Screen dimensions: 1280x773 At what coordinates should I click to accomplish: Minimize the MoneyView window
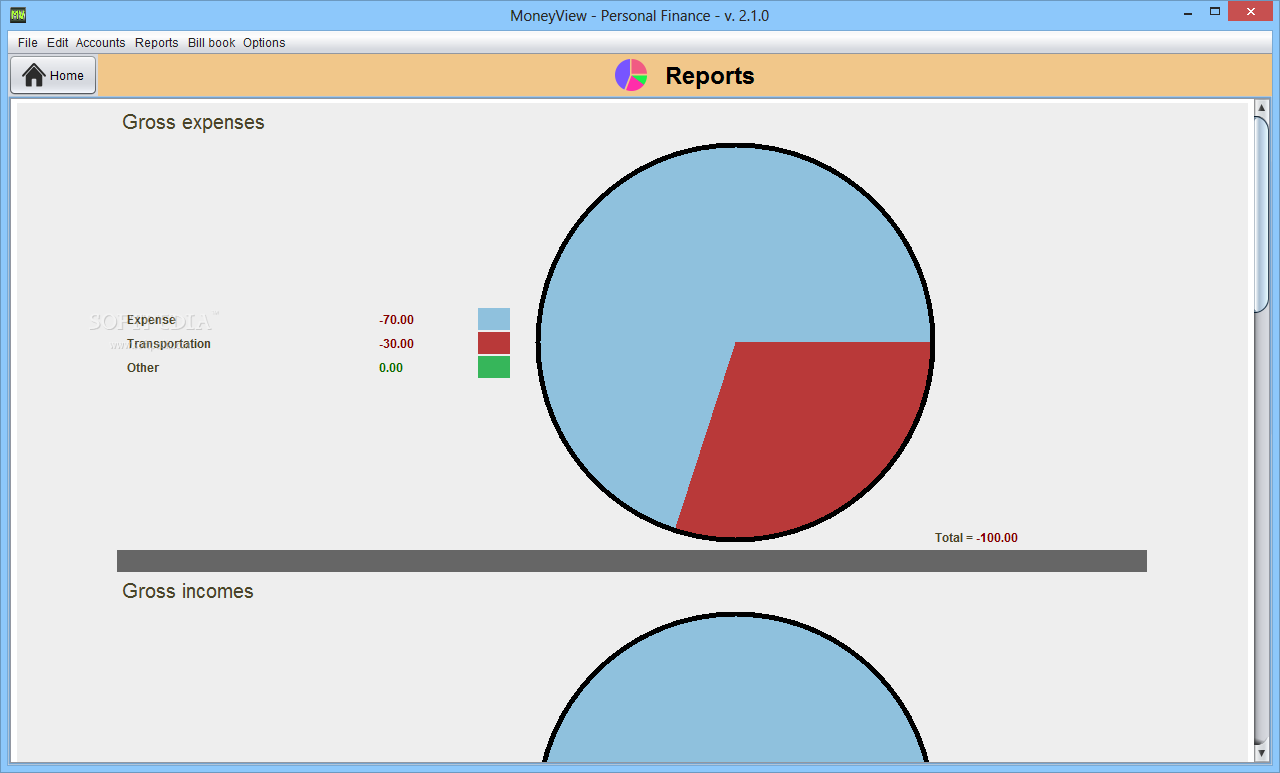1187,11
